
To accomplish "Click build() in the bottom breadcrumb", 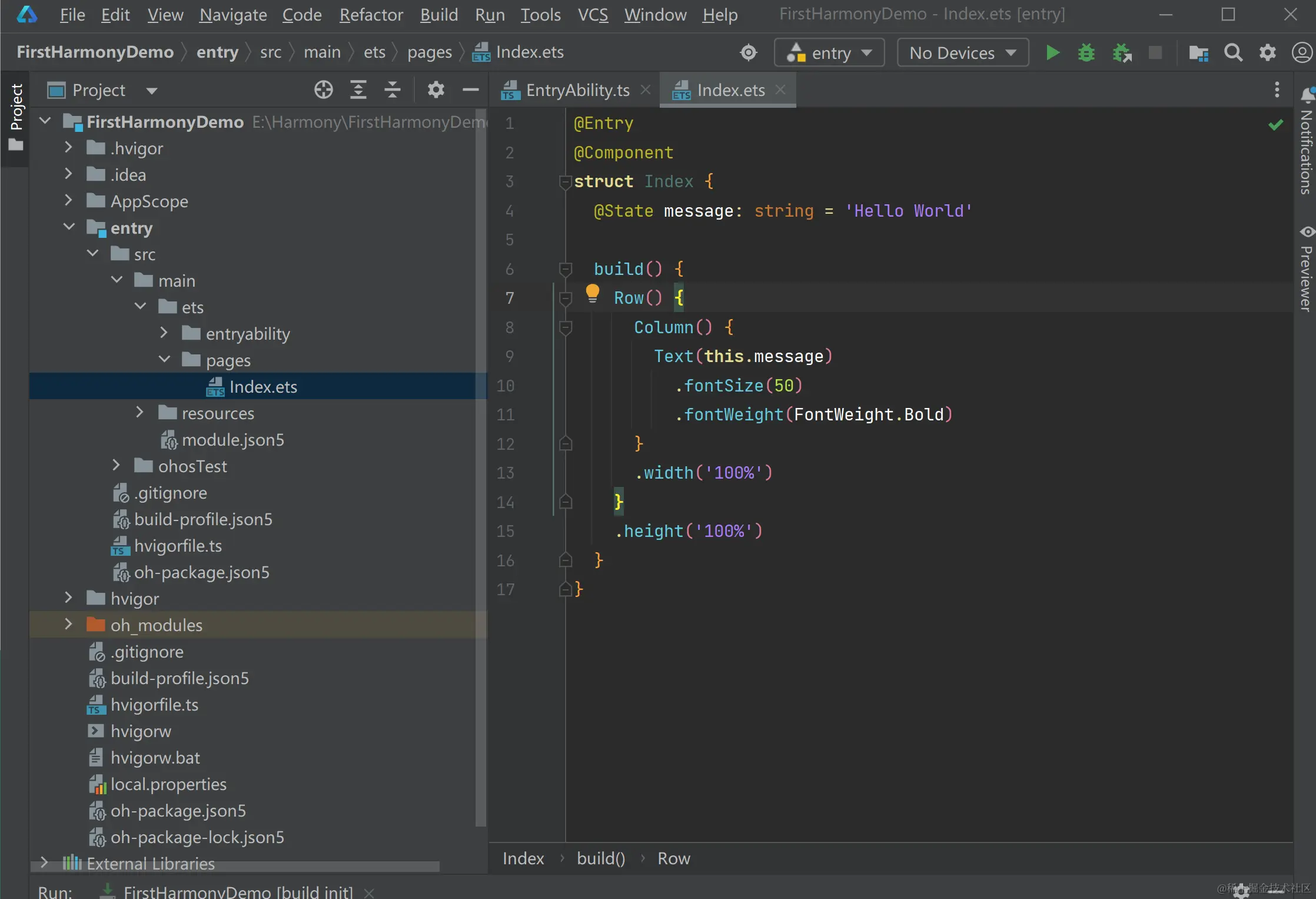I will click(600, 859).
